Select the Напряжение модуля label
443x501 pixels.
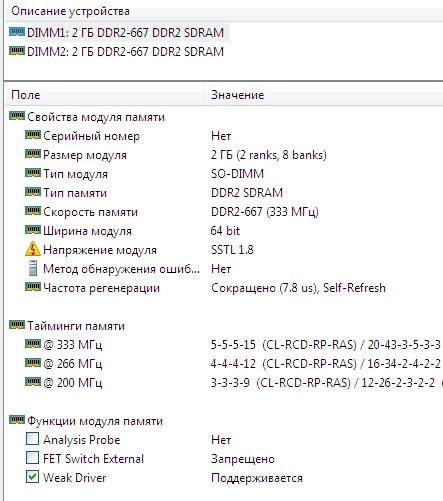(100, 250)
